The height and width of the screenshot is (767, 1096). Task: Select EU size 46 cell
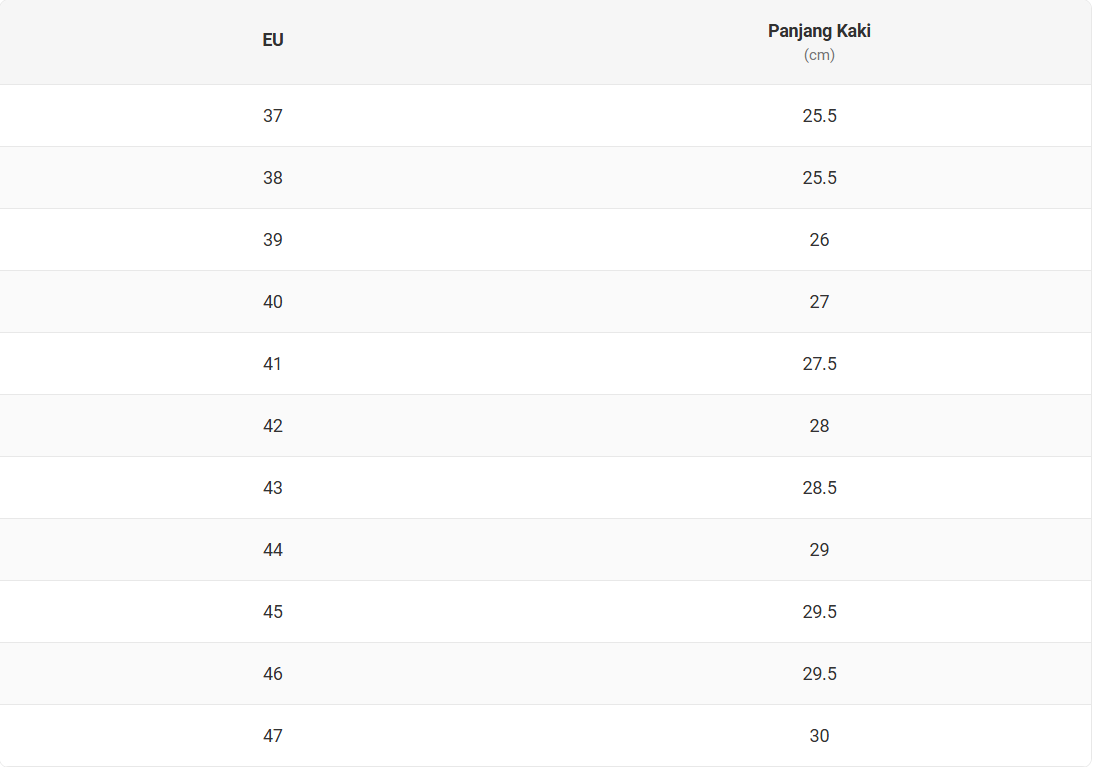[x=273, y=674]
